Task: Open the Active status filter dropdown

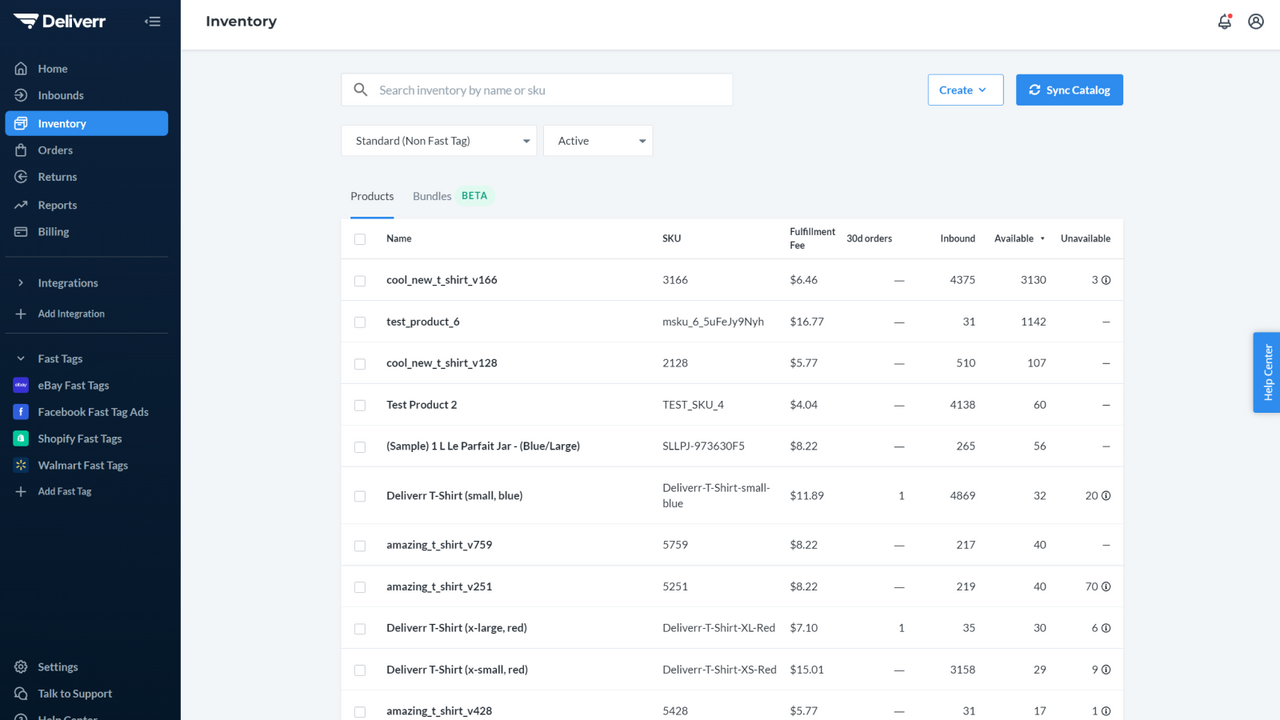Action: [597, 140]
